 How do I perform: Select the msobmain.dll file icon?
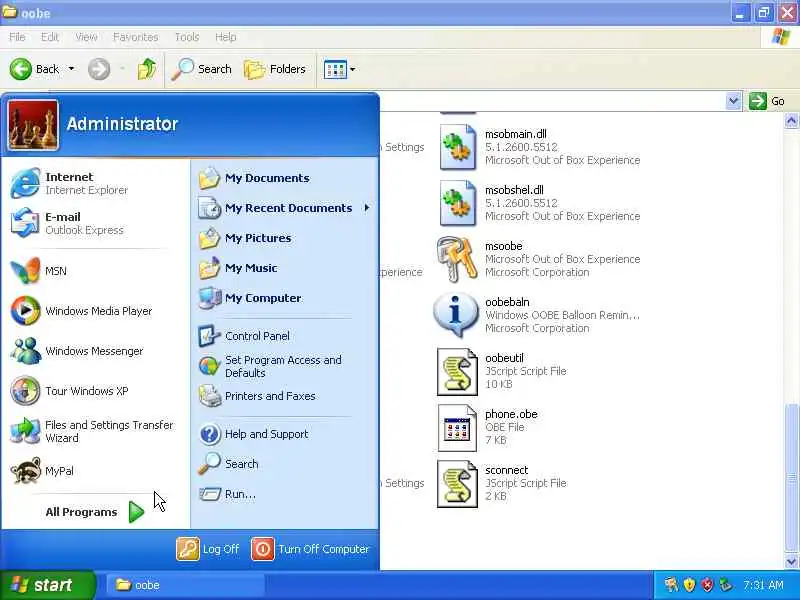(457, 147)
